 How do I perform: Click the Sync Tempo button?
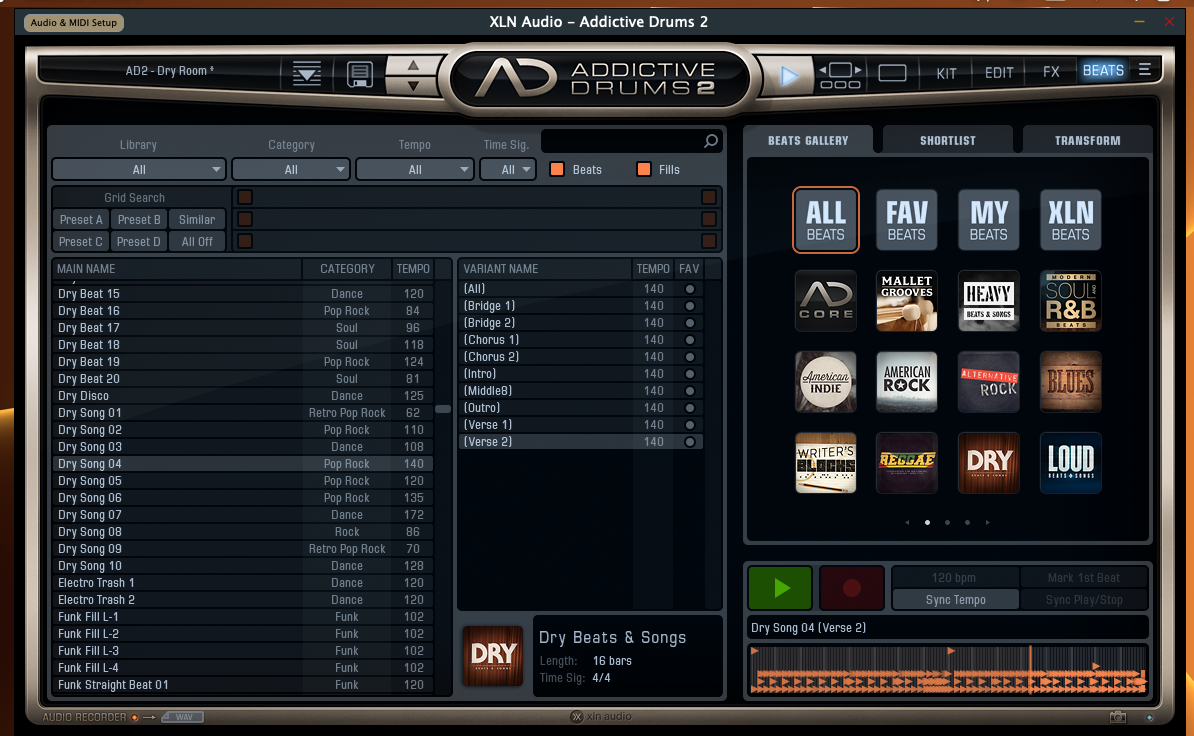click(x=956, y=600)
